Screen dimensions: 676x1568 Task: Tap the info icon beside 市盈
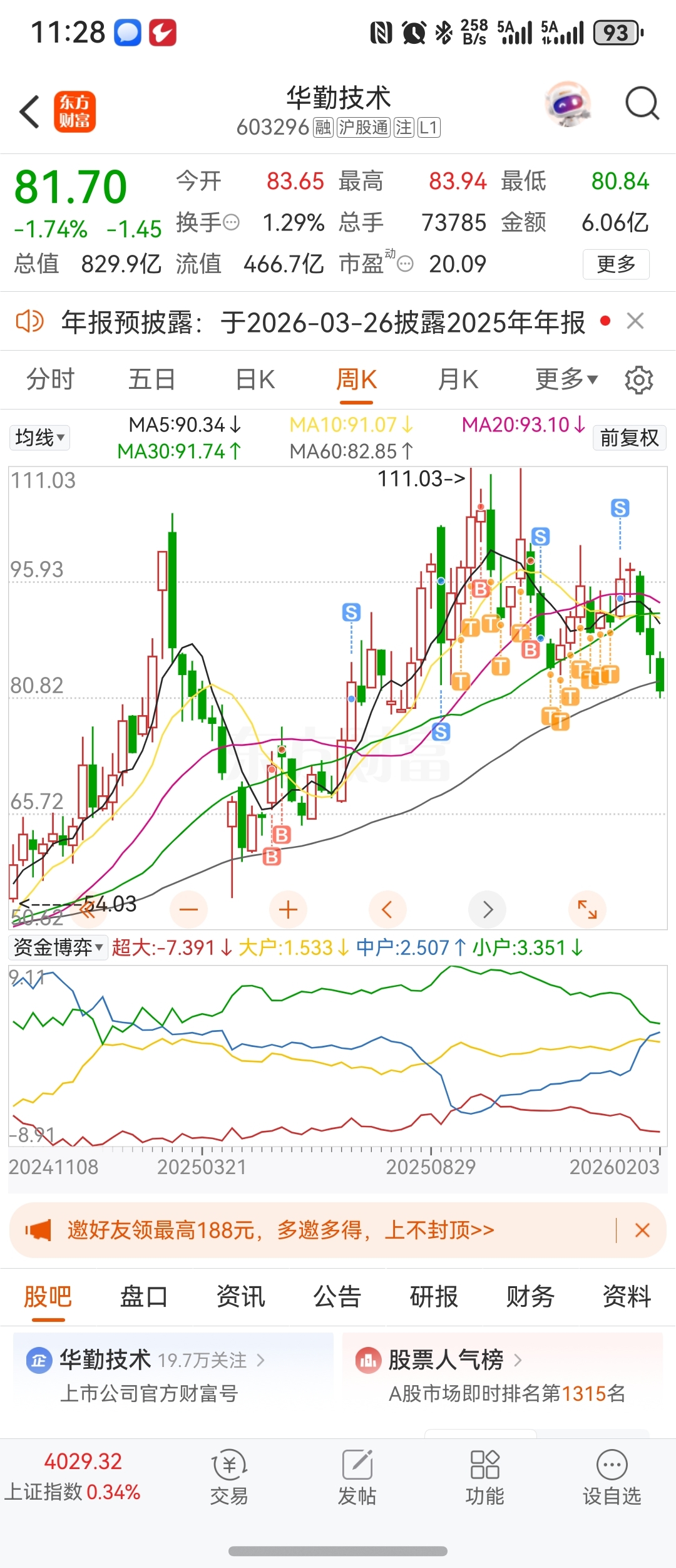(x=406, y=264)
